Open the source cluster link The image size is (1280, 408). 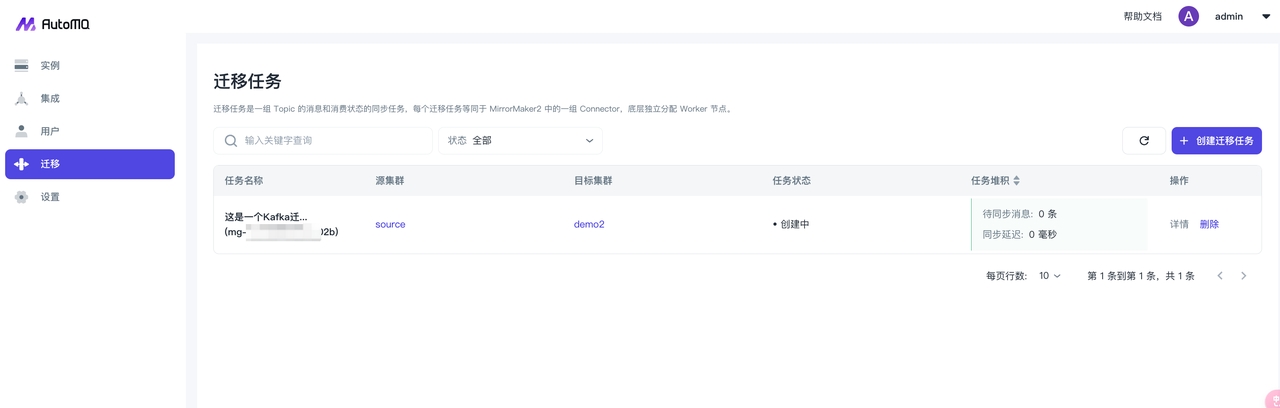pyautogui.click(x=390, y=224)
